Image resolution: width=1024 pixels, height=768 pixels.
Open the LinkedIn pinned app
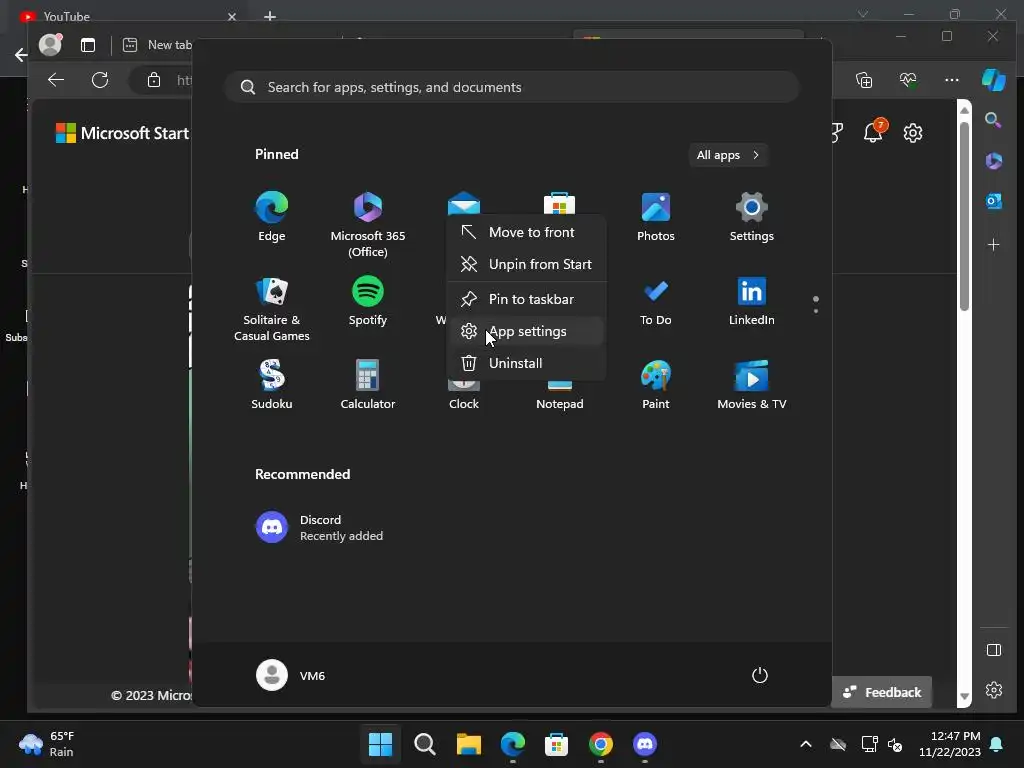[752, 301]
